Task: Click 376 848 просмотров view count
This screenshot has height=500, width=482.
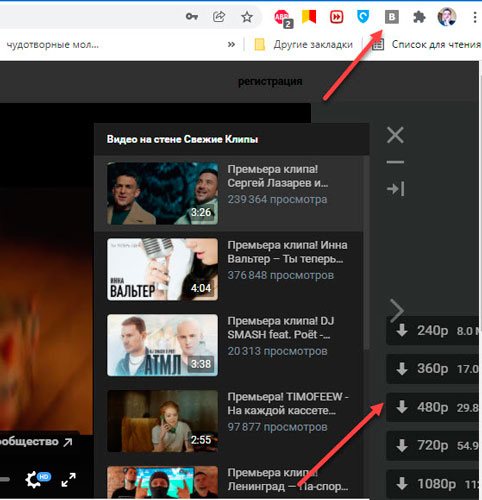Action: (281, 275)
